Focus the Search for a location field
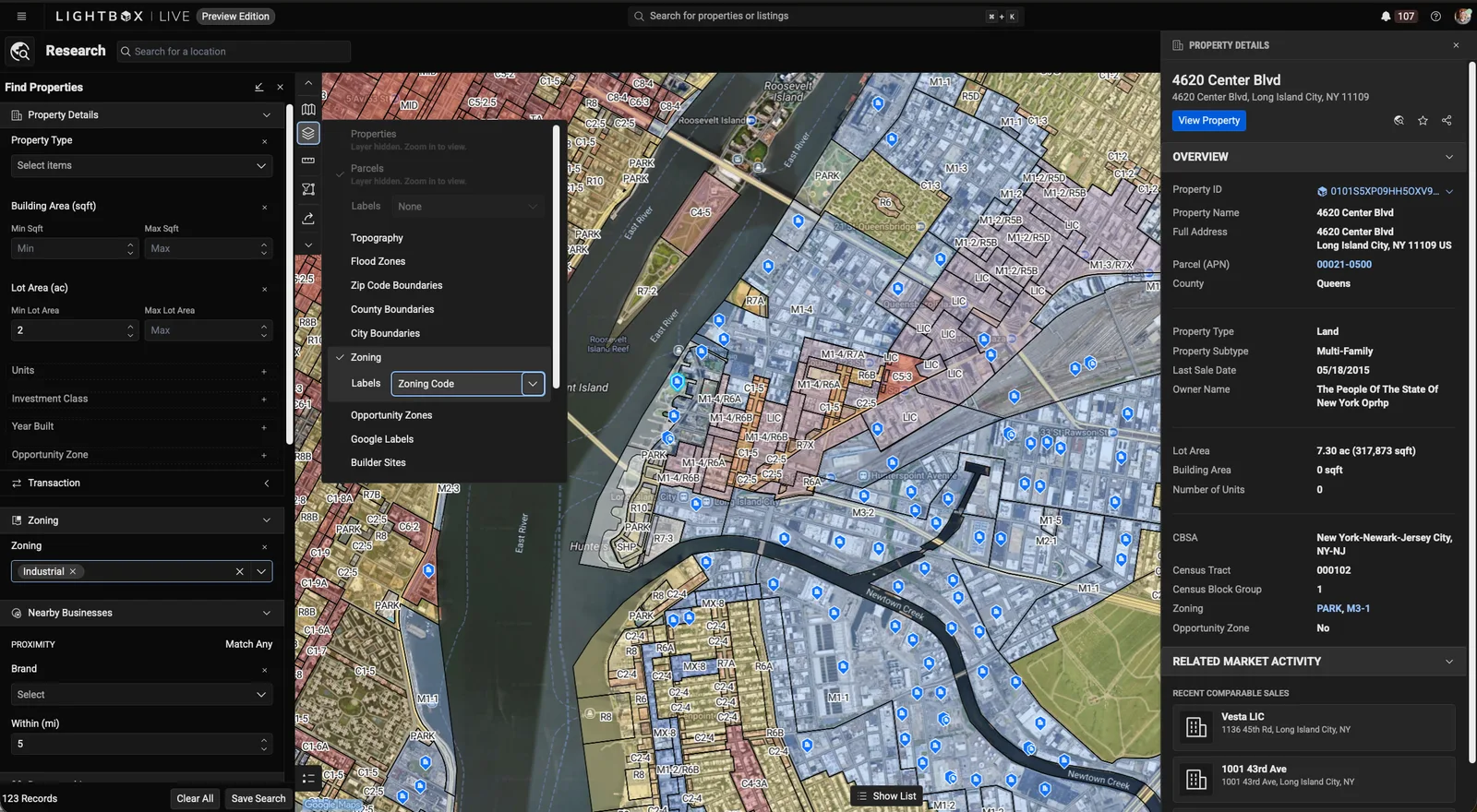 coord(234,52)
